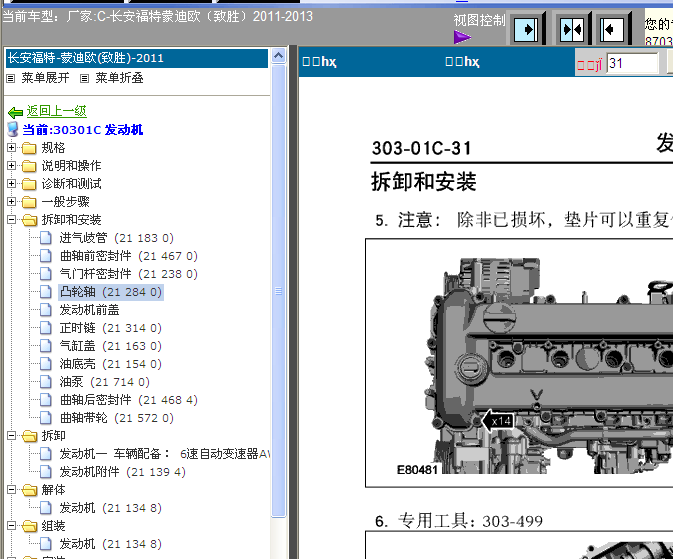Screen dimensions: 673x559
Task: Expand the 一般步骤 folder
Action: (x=12, y=202)
